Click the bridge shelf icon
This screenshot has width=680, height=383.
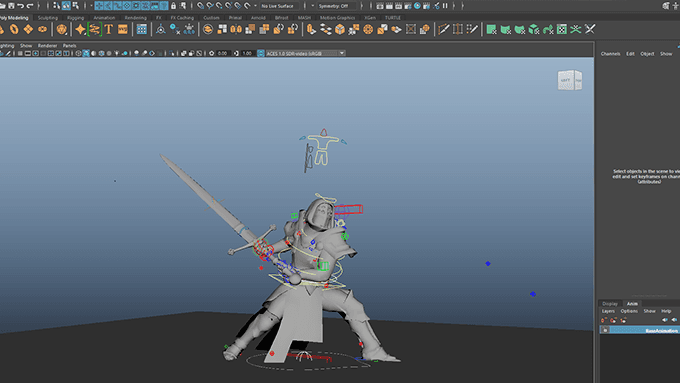tap(325, 29)
